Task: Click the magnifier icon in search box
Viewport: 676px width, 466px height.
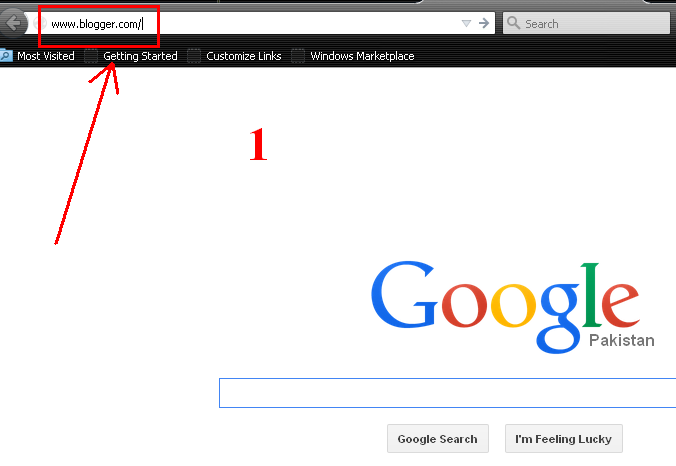Action: click(x=513, y=23)
